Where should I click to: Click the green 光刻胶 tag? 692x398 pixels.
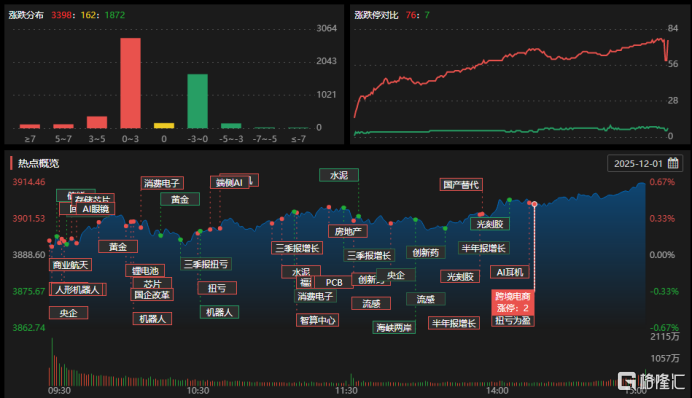[x=490, y=224]
